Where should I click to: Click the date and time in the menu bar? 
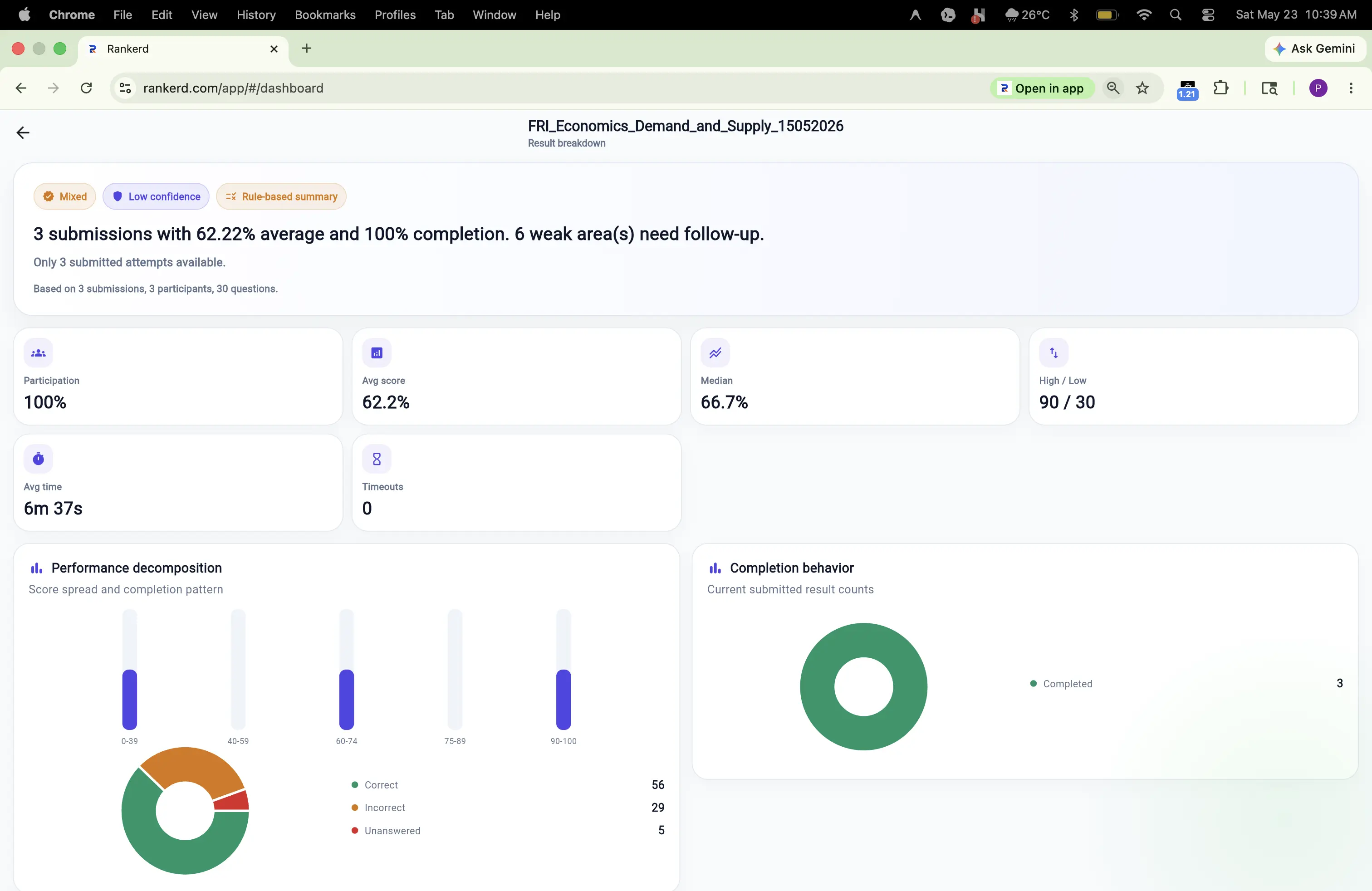[x=1296, y=15]
